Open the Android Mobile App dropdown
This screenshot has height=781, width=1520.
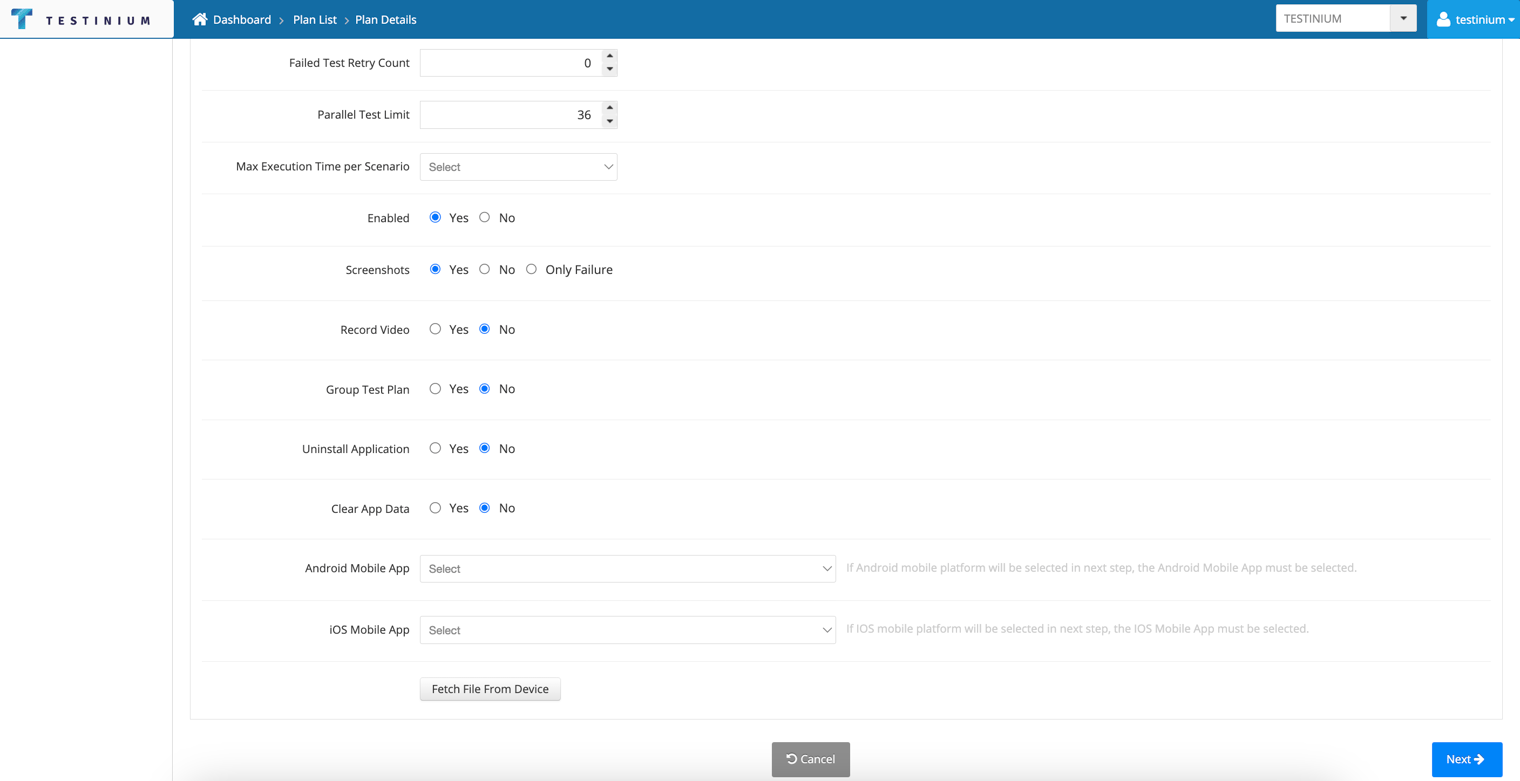628,569
